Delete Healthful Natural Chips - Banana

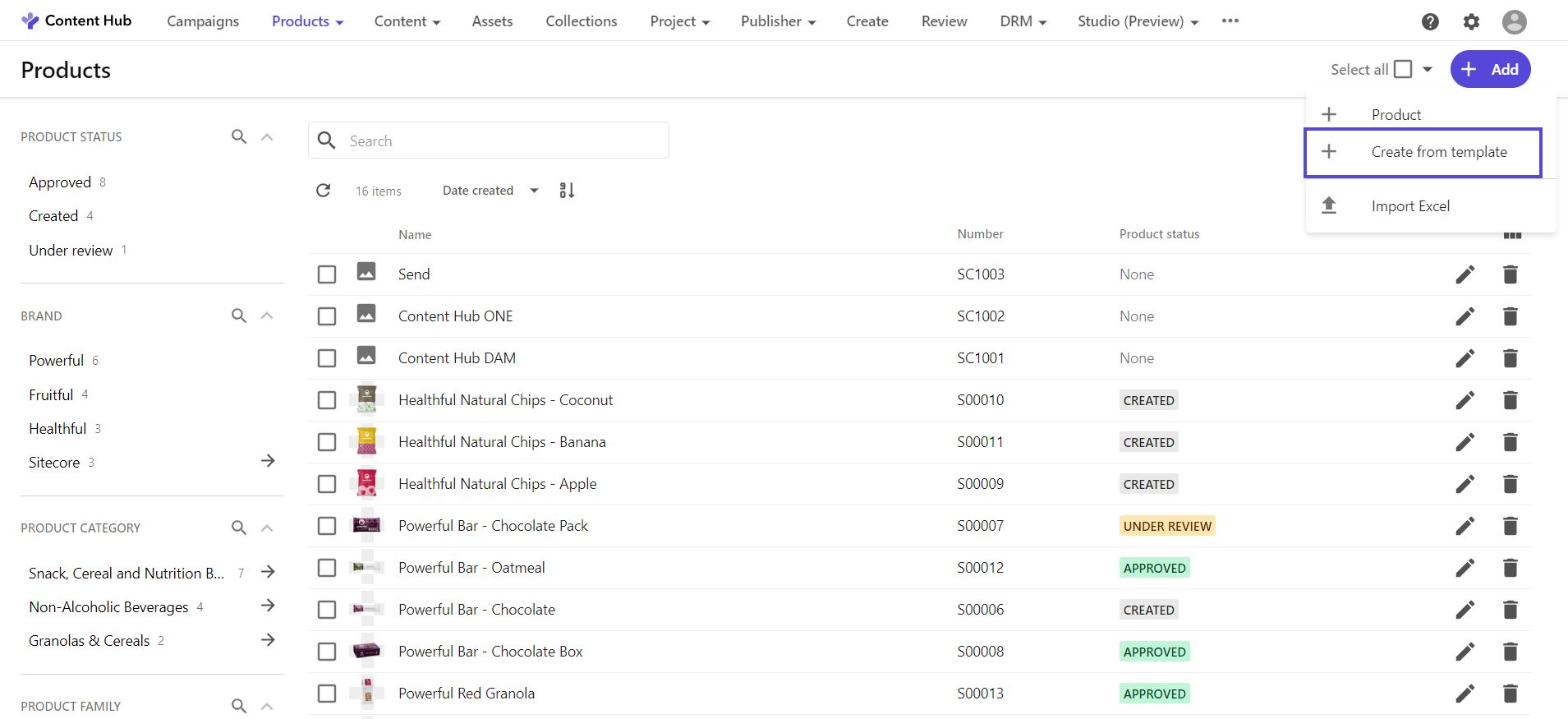pos(1510,442)
